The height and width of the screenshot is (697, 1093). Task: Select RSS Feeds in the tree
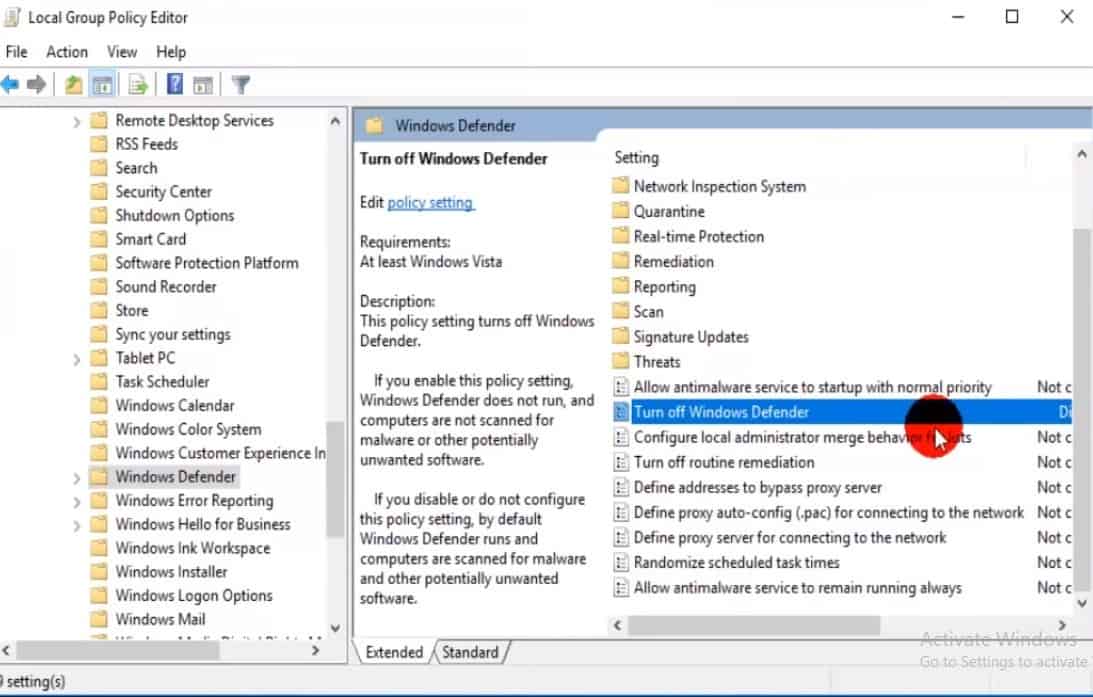[x=146, y=144]
